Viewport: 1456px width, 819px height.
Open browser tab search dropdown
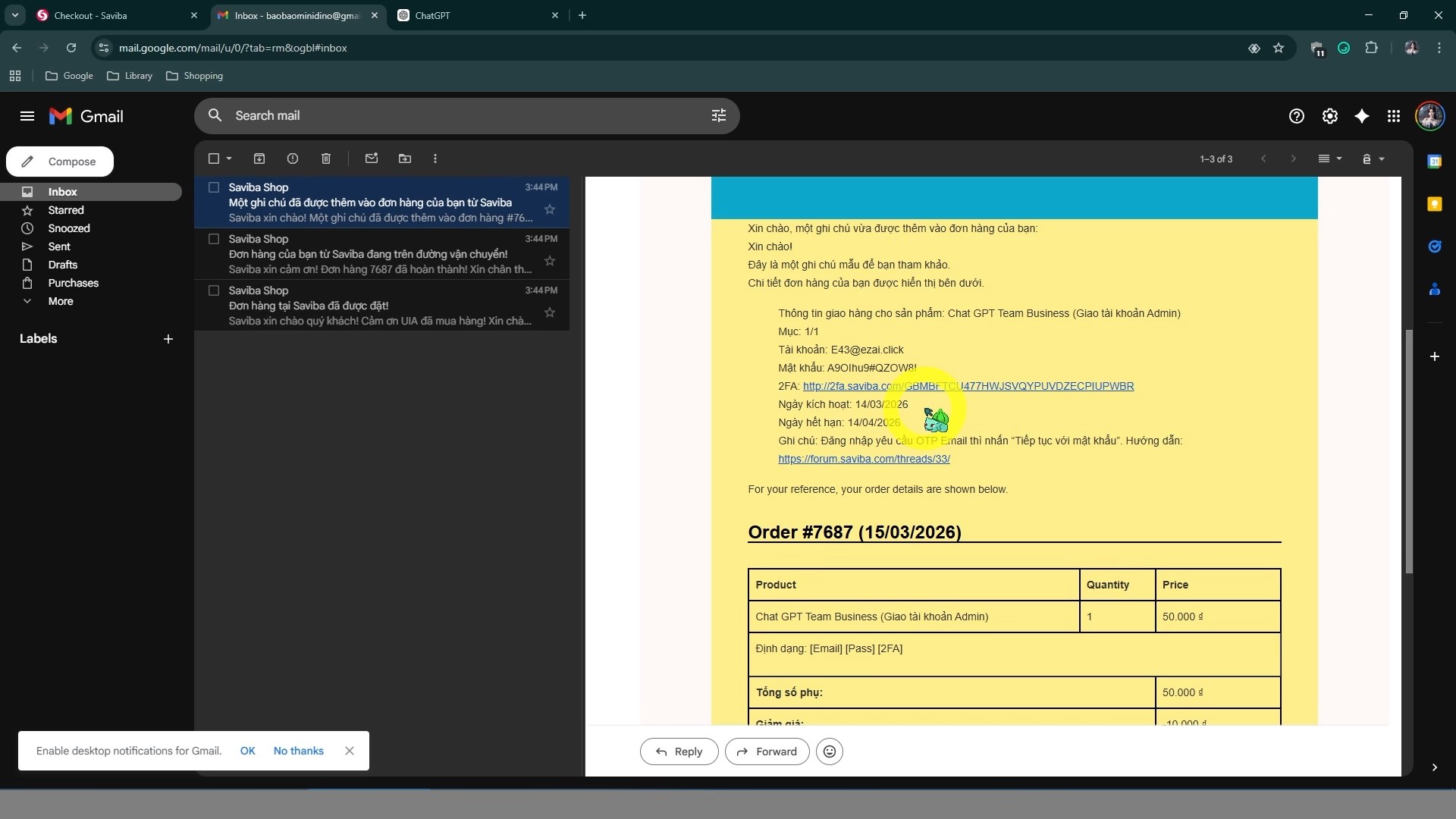[15, 15]
